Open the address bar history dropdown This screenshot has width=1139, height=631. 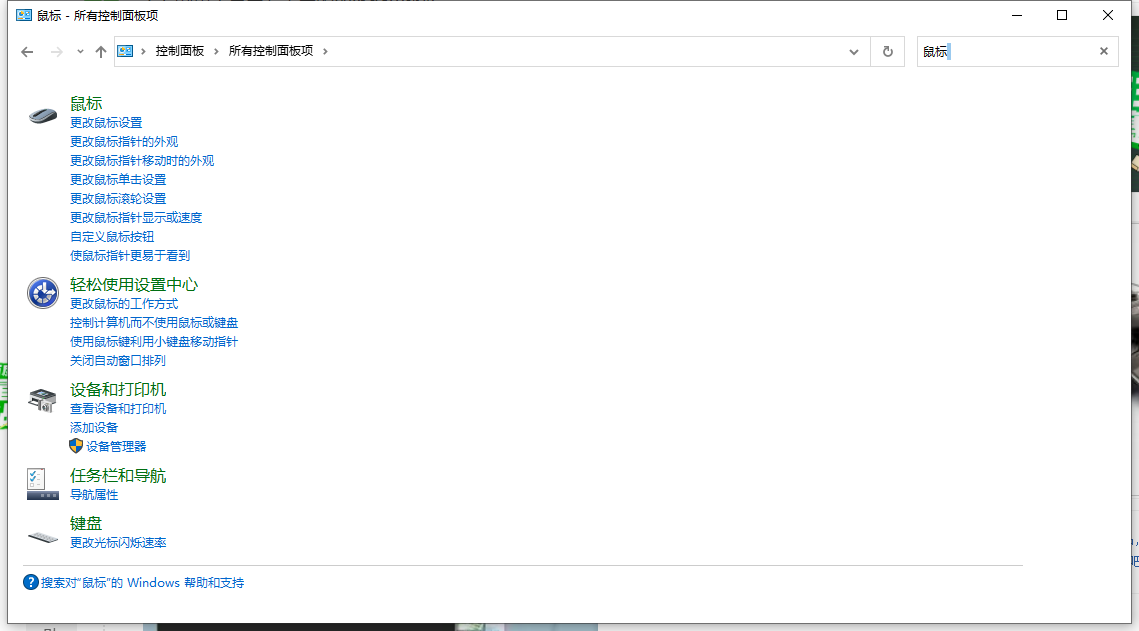[x=853, y=51]
